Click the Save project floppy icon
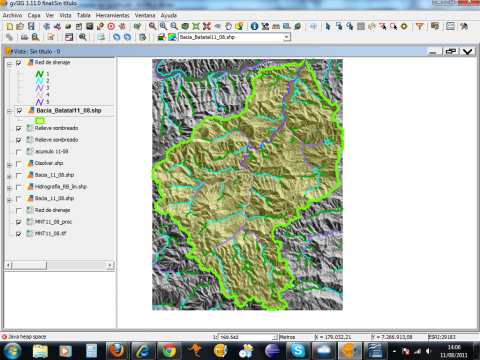This screenshot has height=360, width=480. (31, 26)
